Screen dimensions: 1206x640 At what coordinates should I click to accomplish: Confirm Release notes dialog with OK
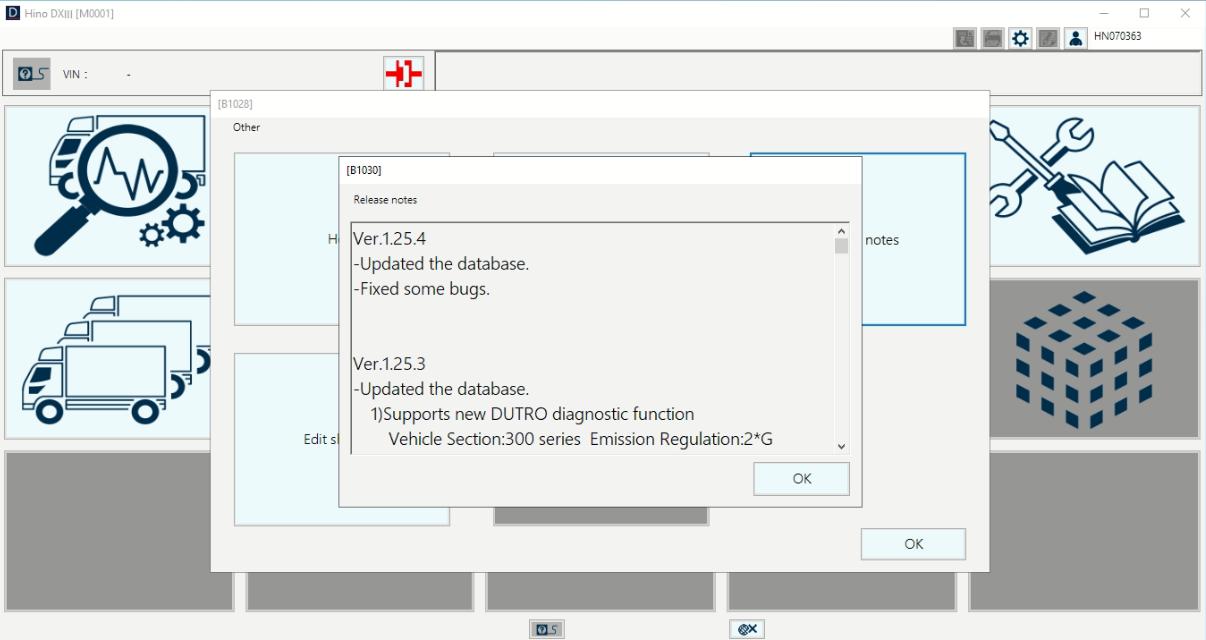[801, 479]
